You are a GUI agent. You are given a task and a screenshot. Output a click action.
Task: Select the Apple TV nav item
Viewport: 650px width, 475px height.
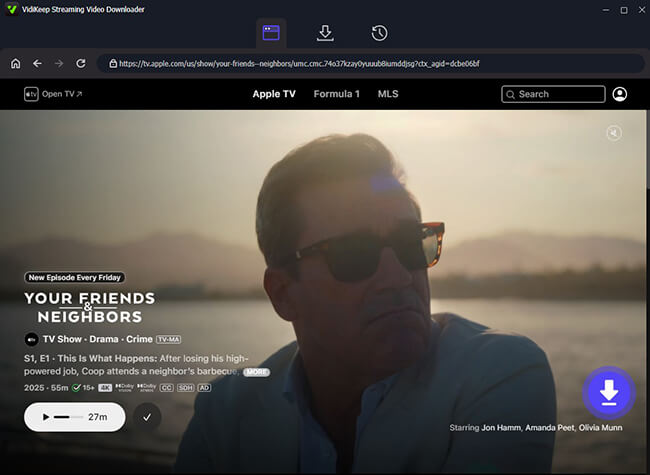274,94
